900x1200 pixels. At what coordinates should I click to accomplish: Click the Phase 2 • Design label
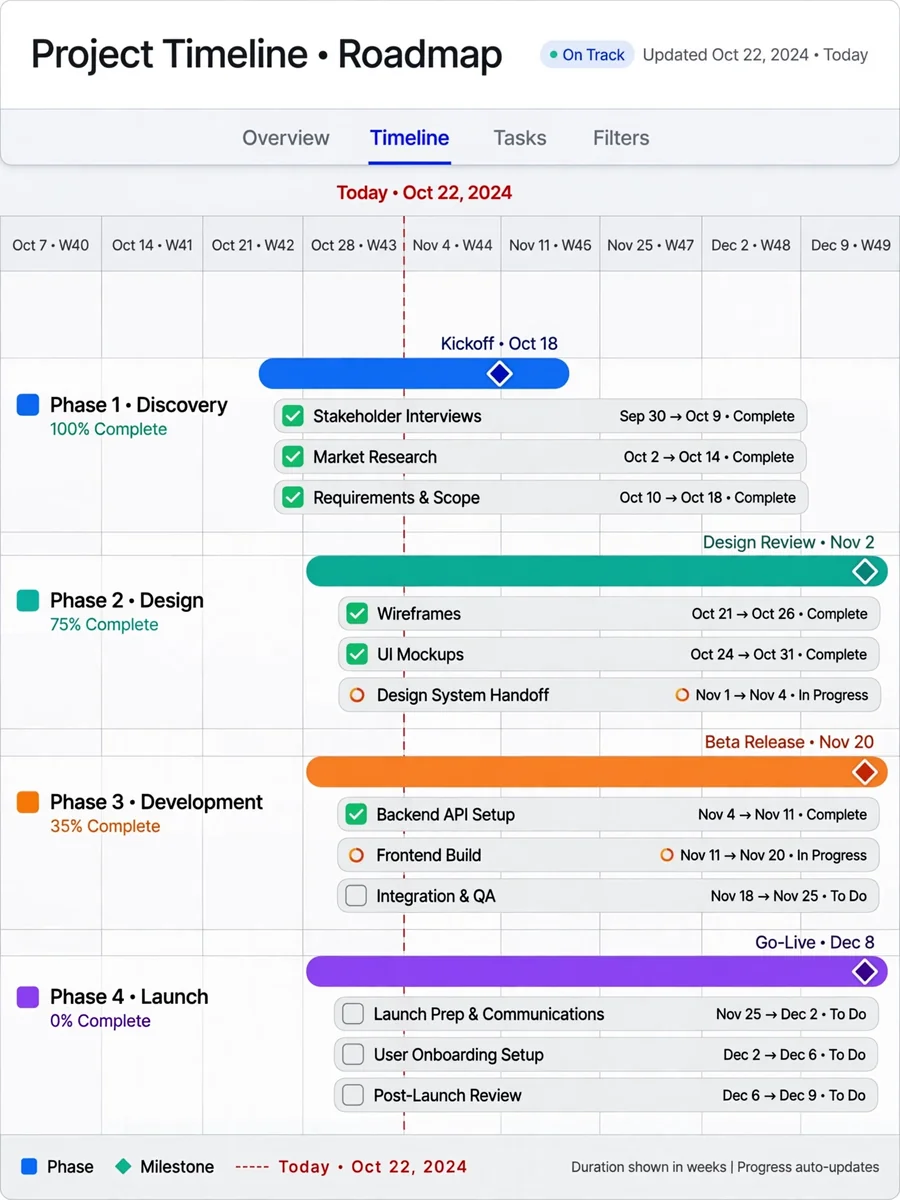pyautogui.click(x=127, y=600)
